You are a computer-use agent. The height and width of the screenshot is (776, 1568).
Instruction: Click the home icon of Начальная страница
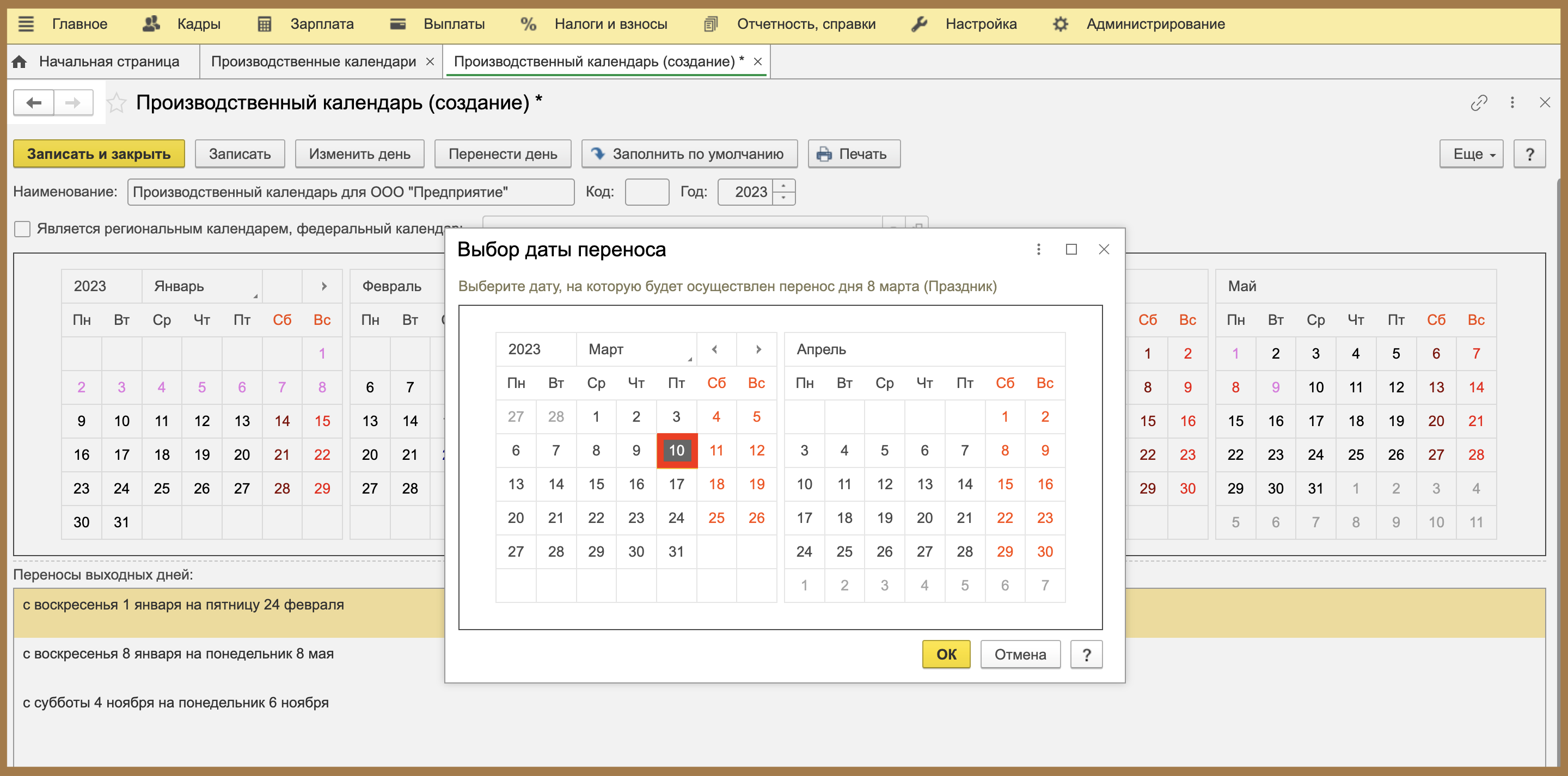point(20,61)
